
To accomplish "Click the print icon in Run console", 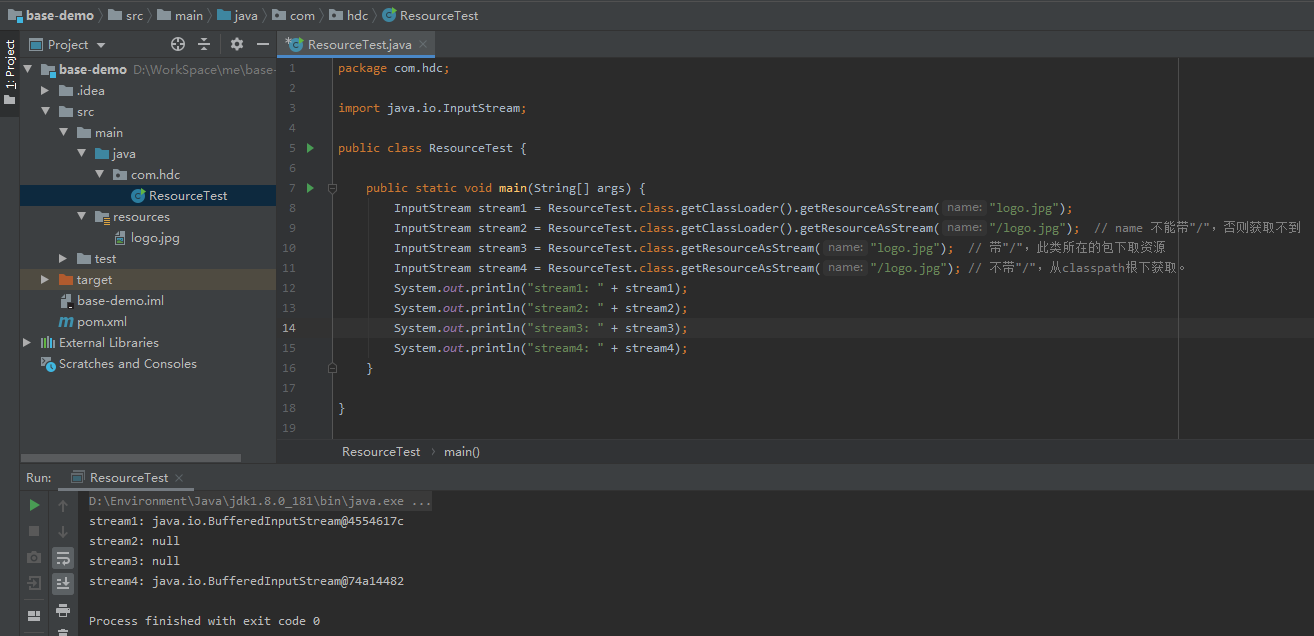I will click(63, 610).
